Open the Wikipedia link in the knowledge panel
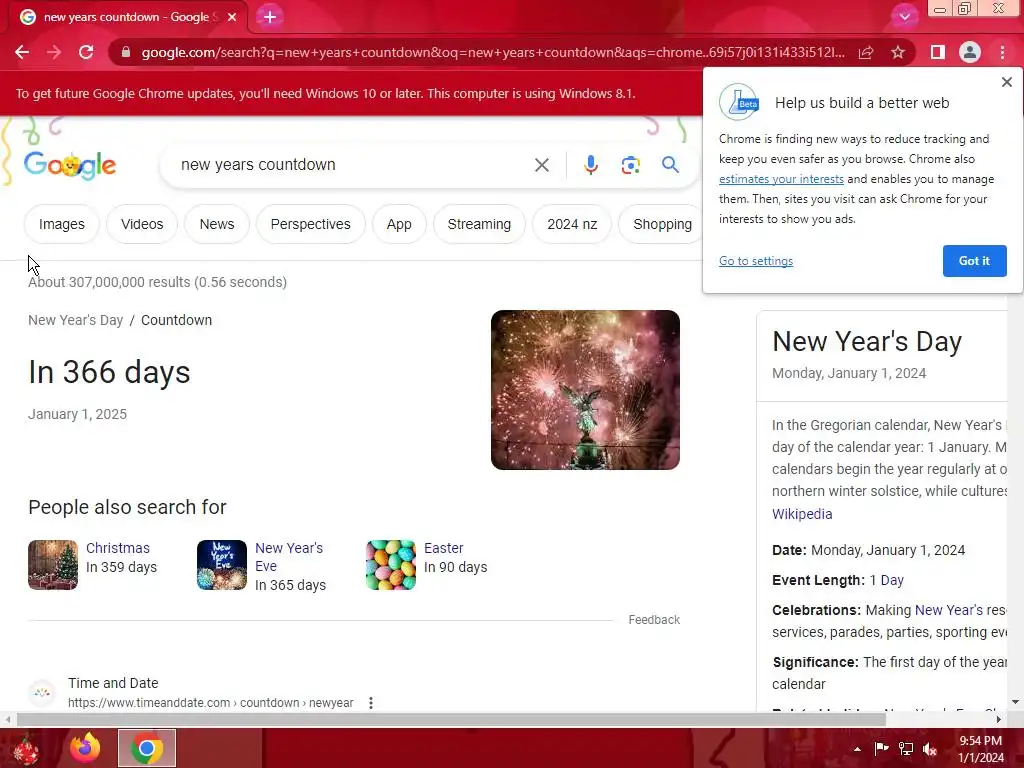Viewport: 1024px width, 768px height. pos(802,514)
